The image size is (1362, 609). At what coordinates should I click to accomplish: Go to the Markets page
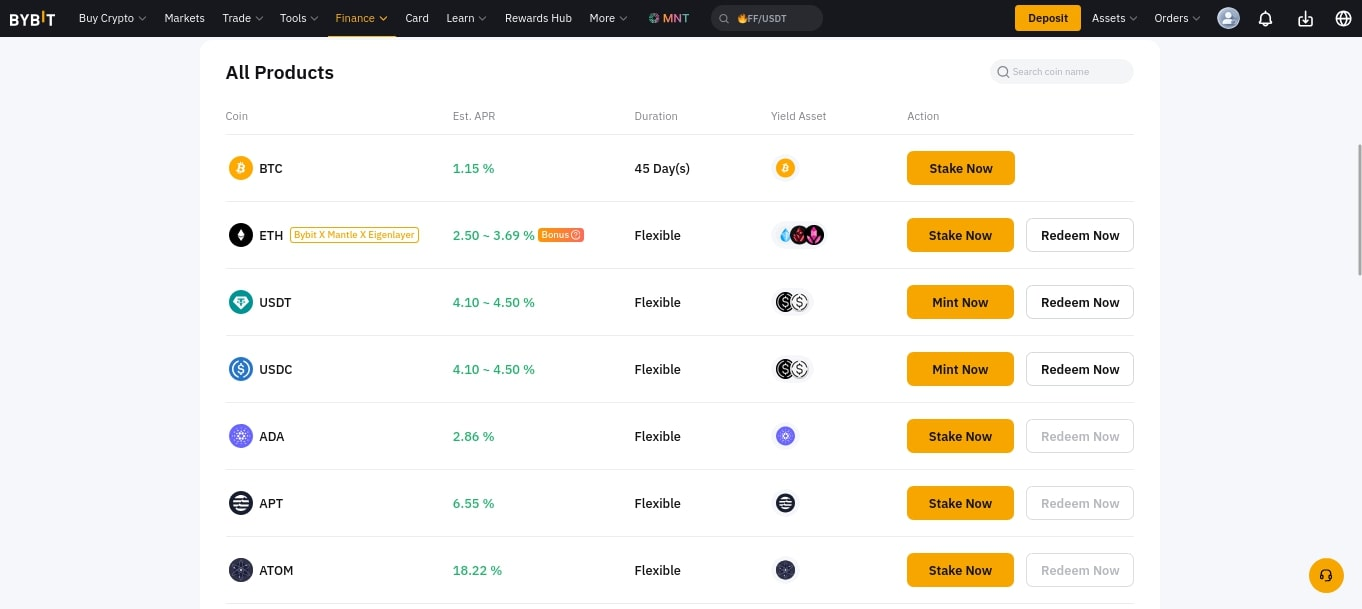click(184, 18)
